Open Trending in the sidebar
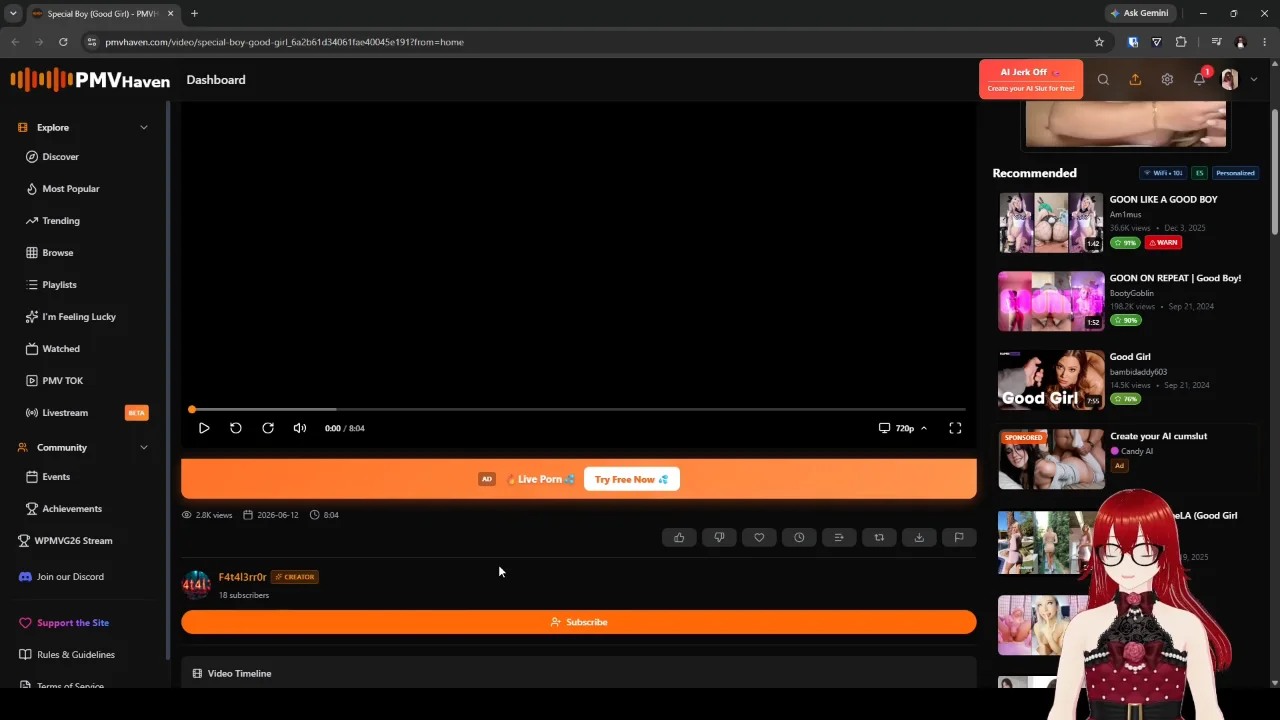The width and height of the screenshot is (1280, 720). pos(60,221)
